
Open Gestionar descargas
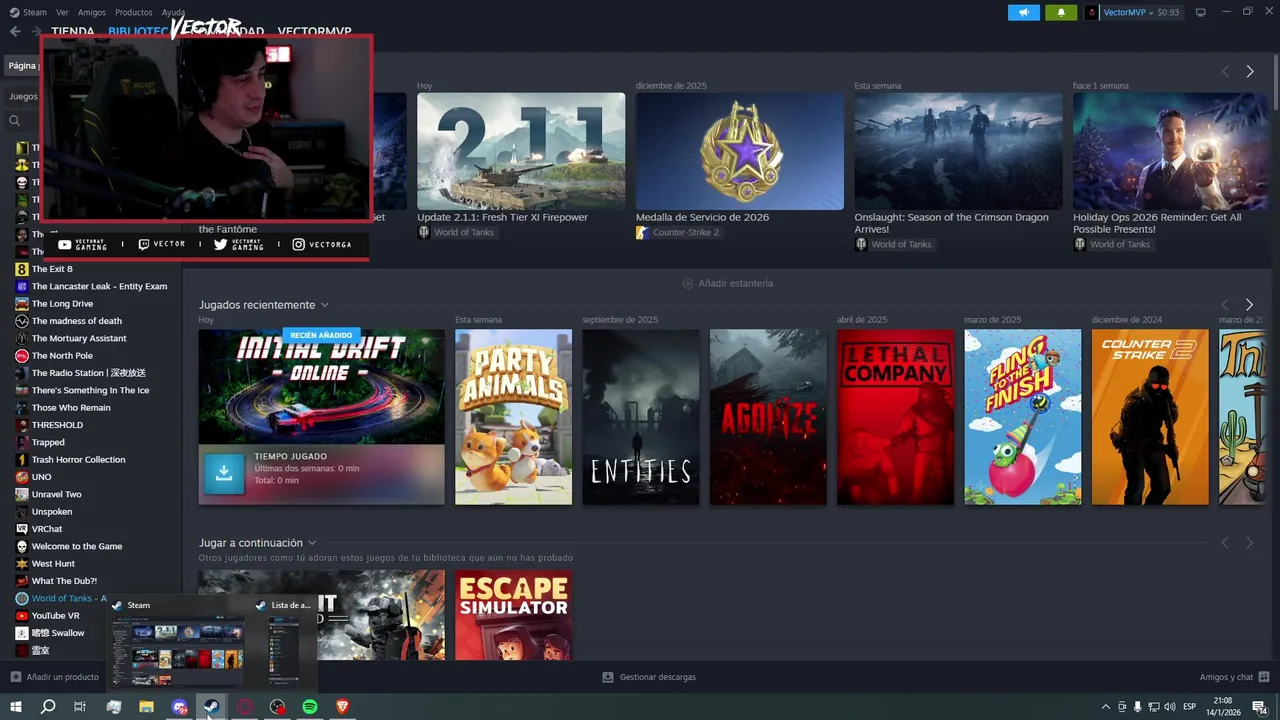(649, 677)
